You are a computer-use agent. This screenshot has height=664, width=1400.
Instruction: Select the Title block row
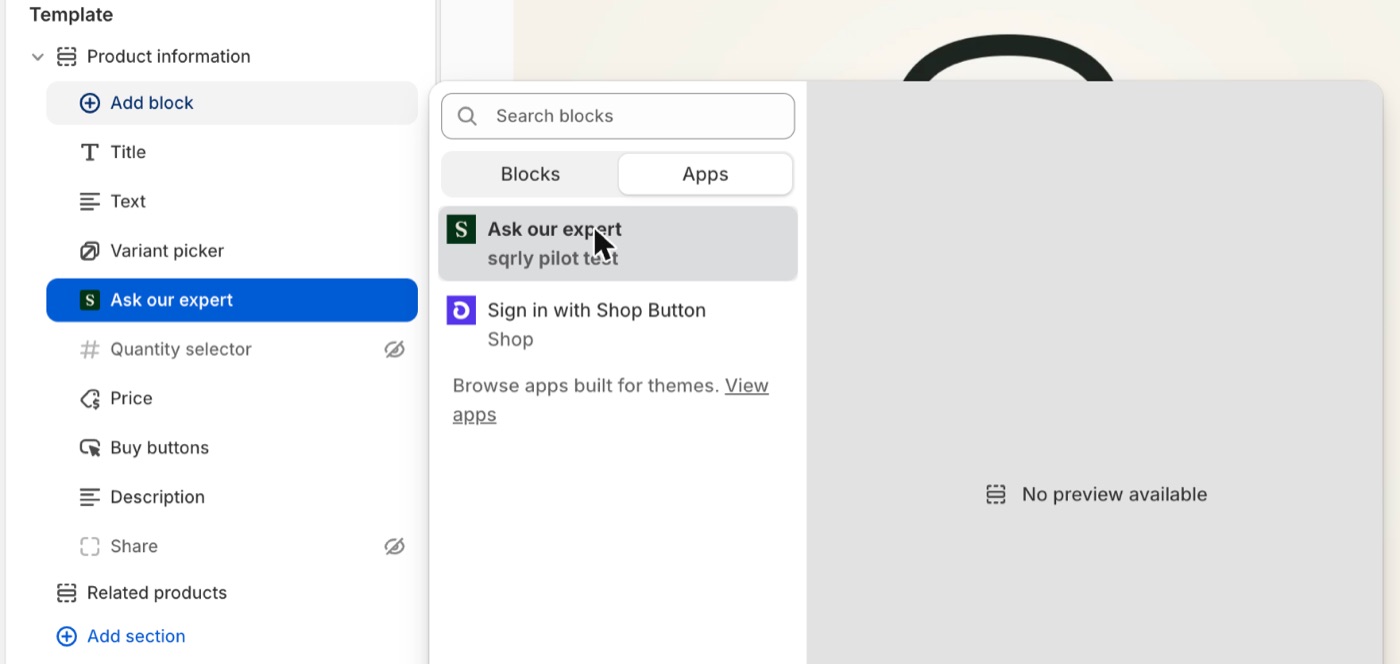click(x=232, y=152)
